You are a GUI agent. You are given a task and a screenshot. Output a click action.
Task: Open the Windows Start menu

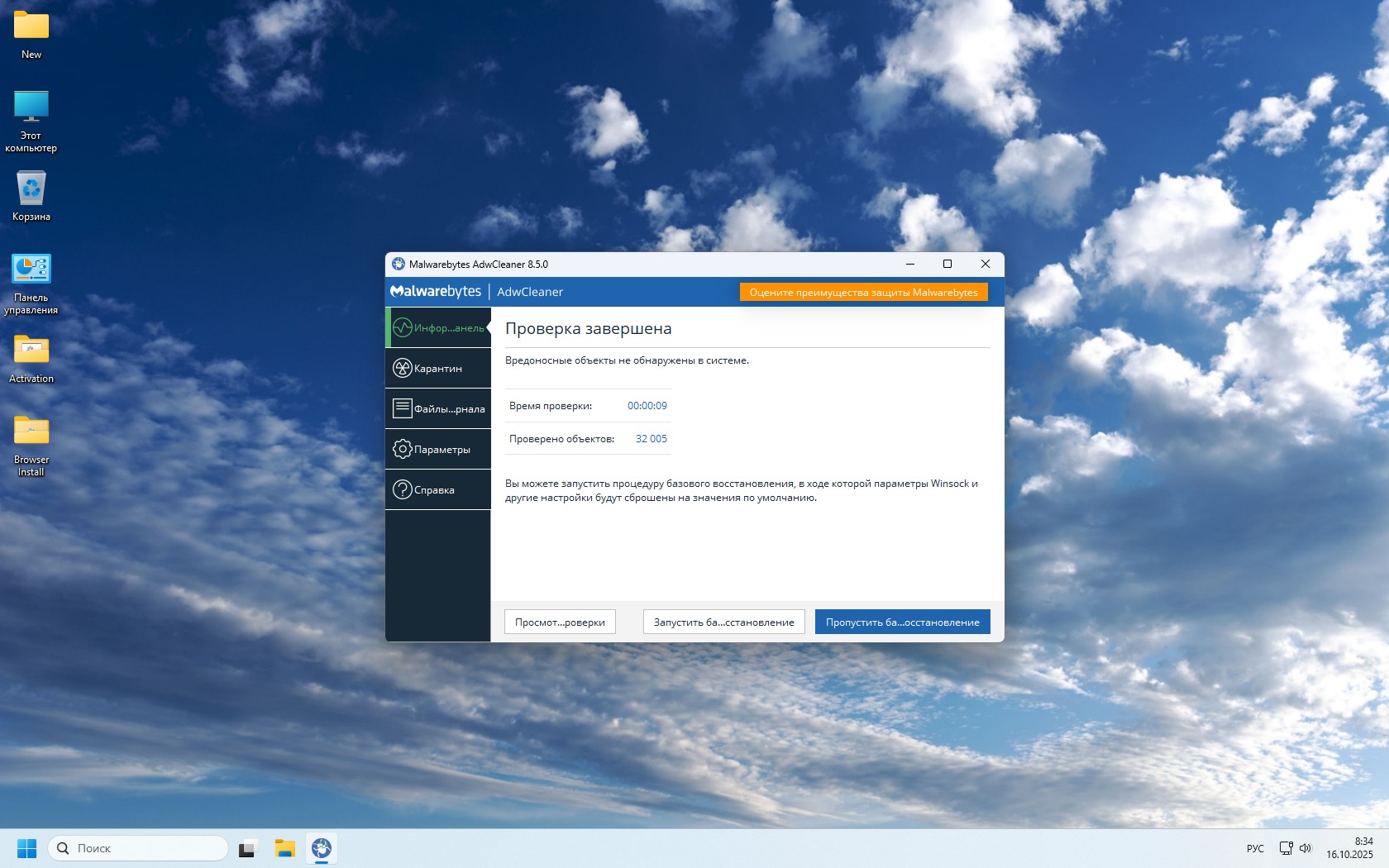(x=27, y=848)
